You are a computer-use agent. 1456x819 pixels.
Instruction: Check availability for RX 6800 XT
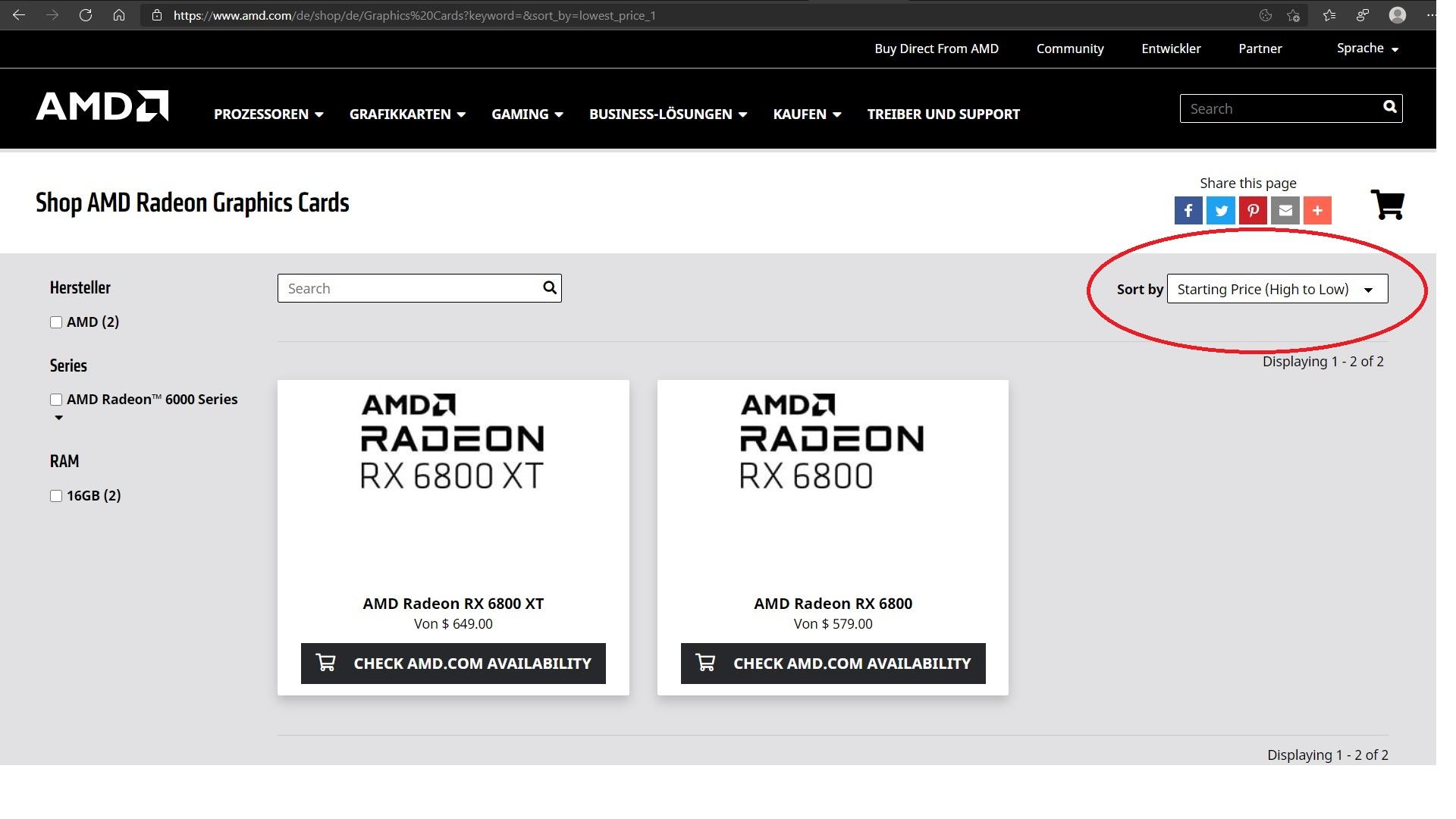(x=453, y=664)
